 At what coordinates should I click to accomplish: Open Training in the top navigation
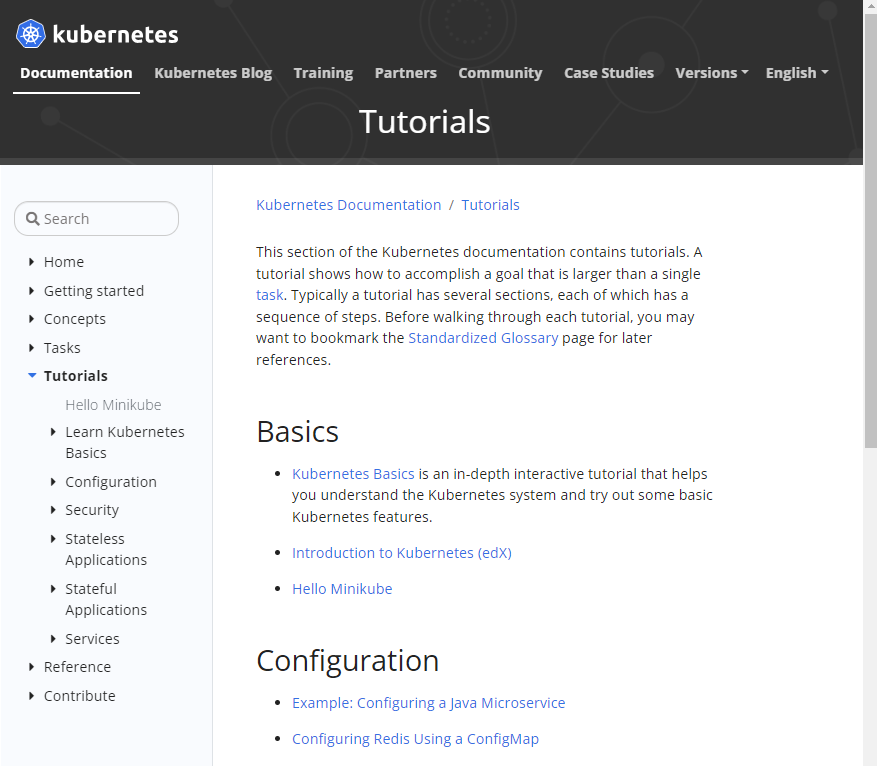pos(323,73)
